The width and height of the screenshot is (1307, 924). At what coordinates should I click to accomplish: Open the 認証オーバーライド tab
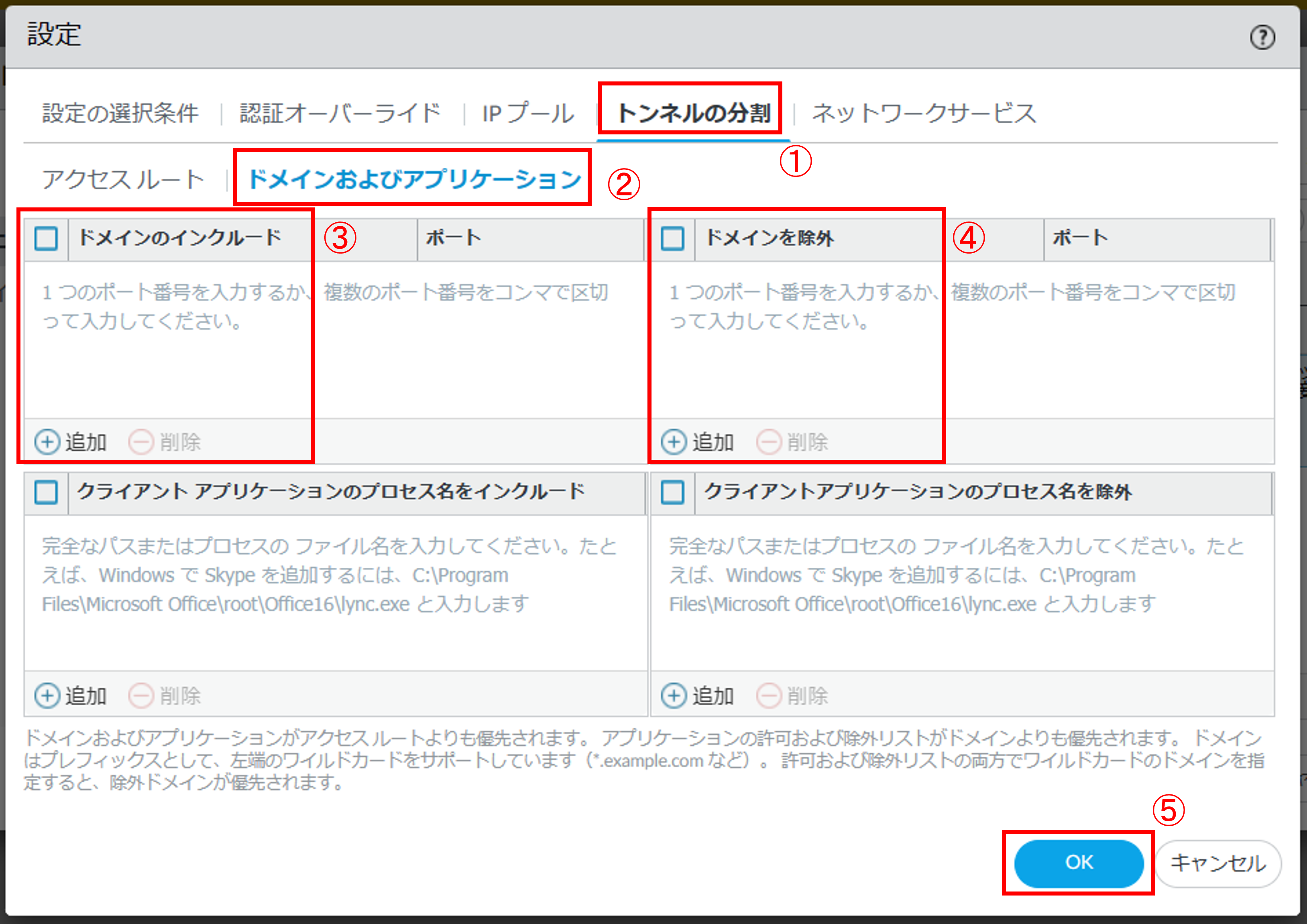click(x=340, y=113)
